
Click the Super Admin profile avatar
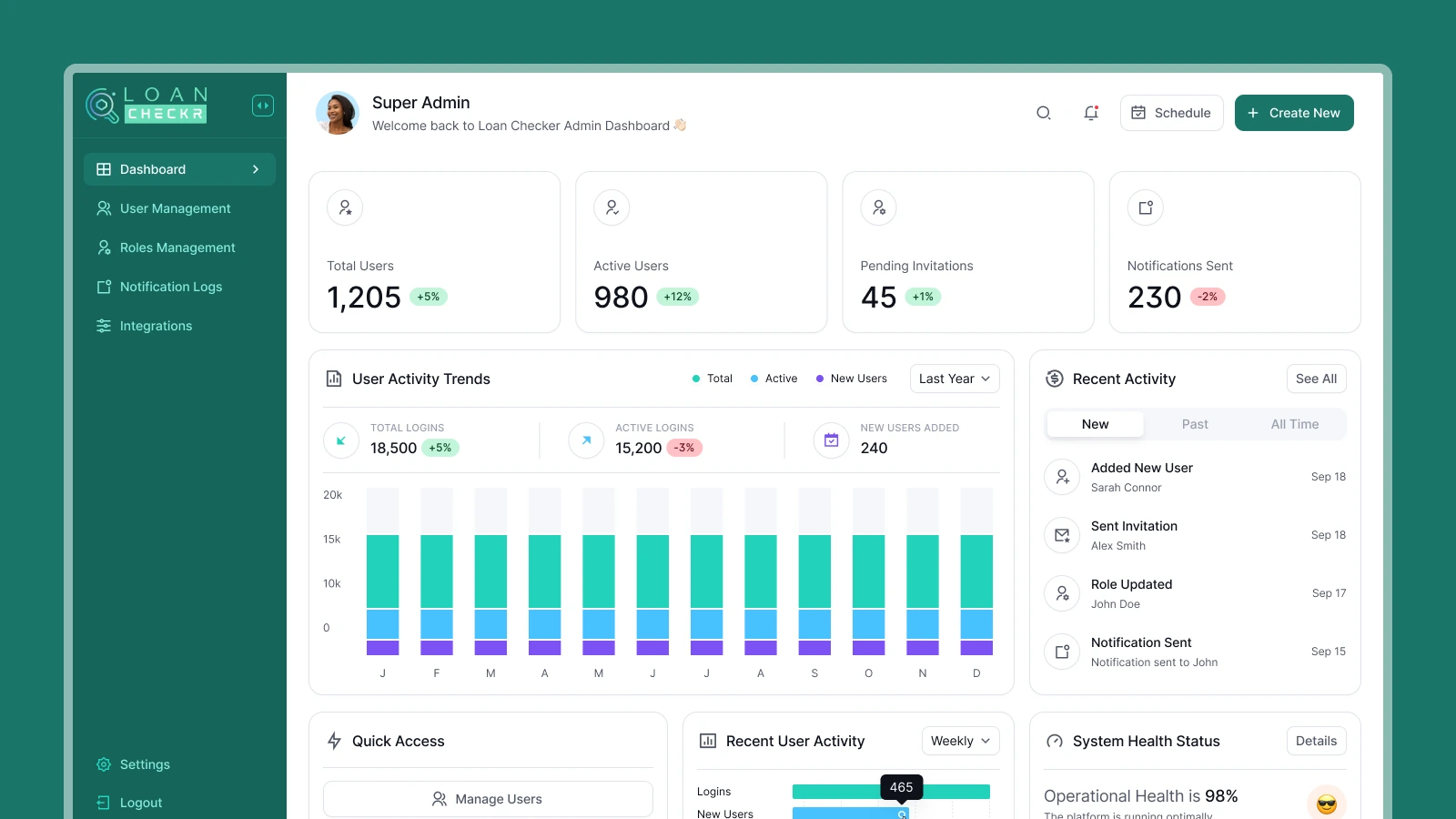click(x=338, y=113)
